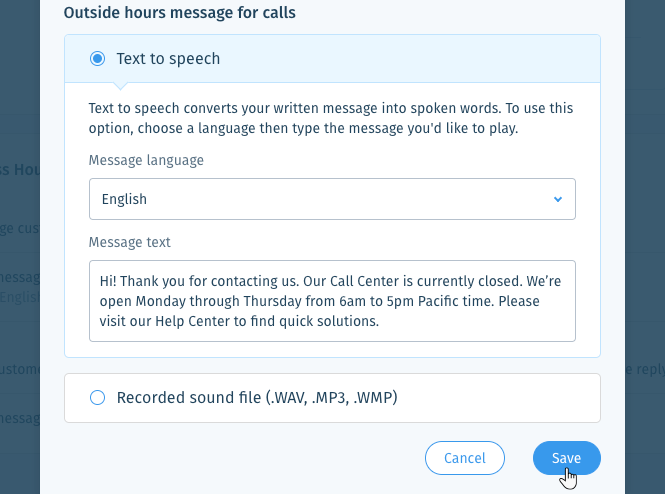Click the highlighted Text to speech header row

click(332, 59)
